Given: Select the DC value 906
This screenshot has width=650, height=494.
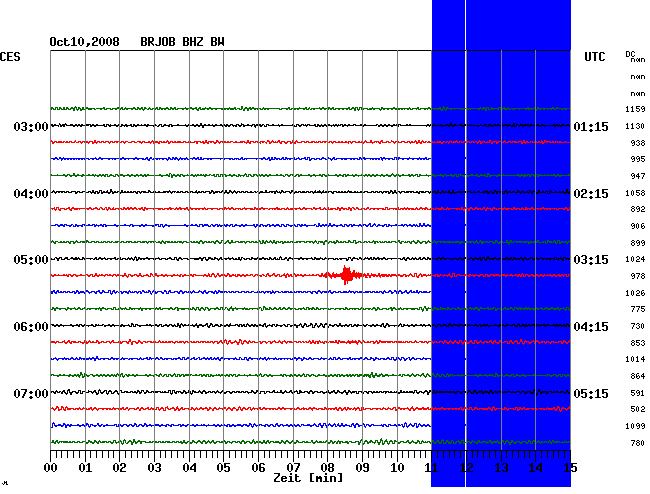Looking at the screenshot, I should click(638, 226).
